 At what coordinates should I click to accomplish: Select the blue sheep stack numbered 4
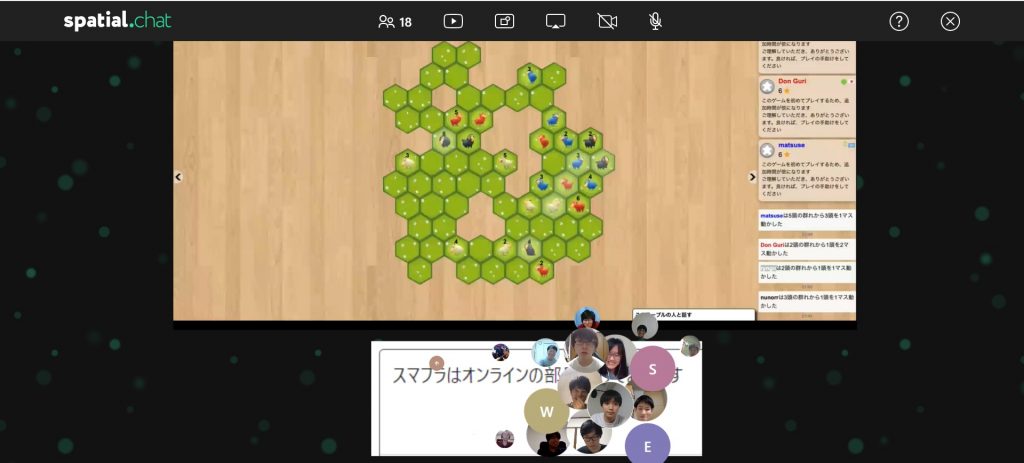pyautogui.click(x=590, y=184)
